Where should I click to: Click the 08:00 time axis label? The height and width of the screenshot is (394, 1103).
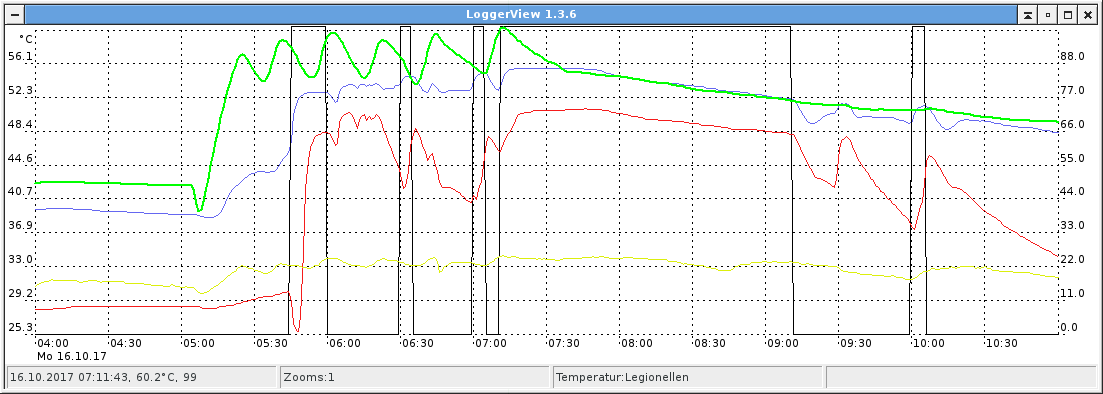point(637,343)
